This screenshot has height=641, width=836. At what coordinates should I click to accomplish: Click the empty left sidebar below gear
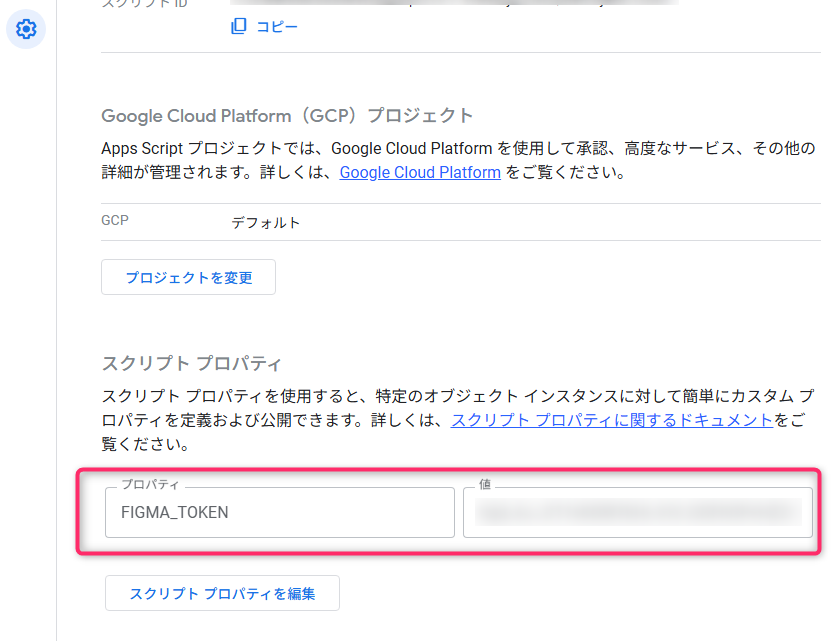27,350
